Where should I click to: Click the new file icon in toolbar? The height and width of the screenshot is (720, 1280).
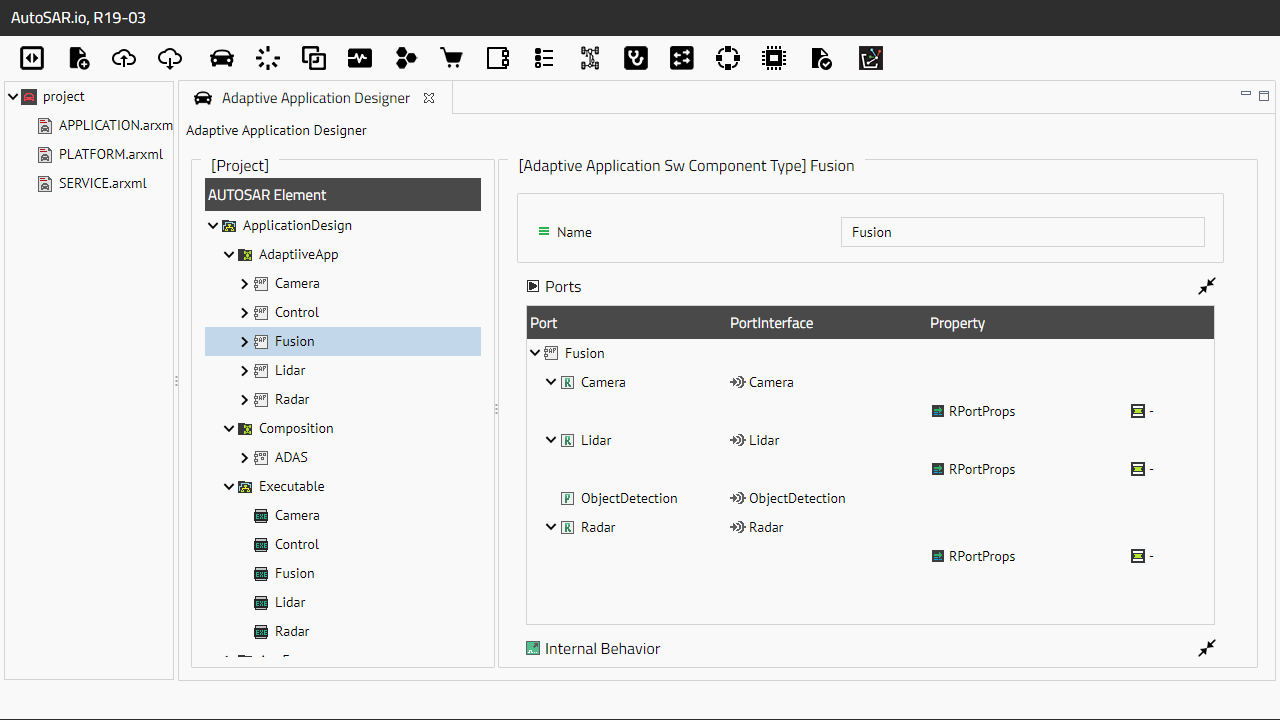point(78,58)
